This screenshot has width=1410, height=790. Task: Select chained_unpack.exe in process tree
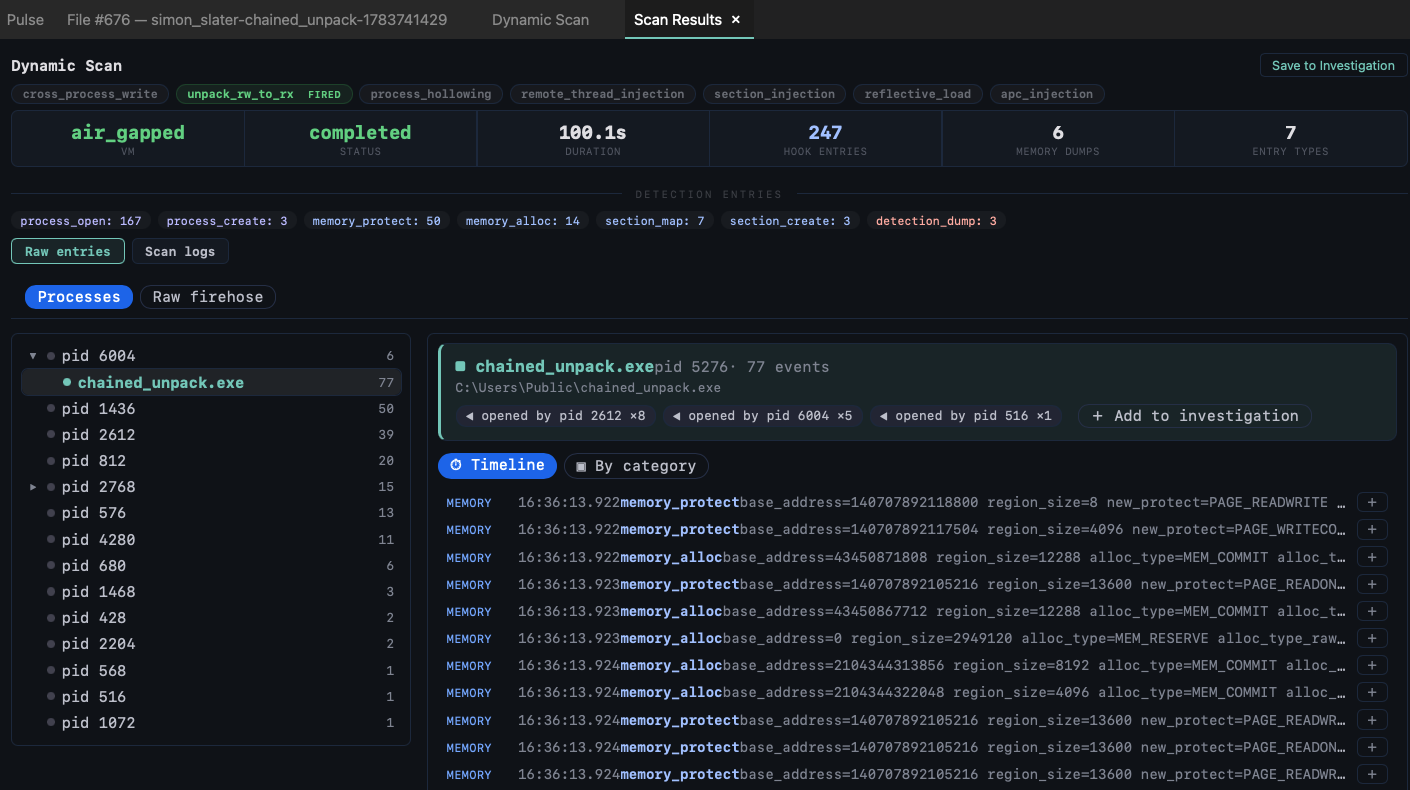[x=211, y=382]
